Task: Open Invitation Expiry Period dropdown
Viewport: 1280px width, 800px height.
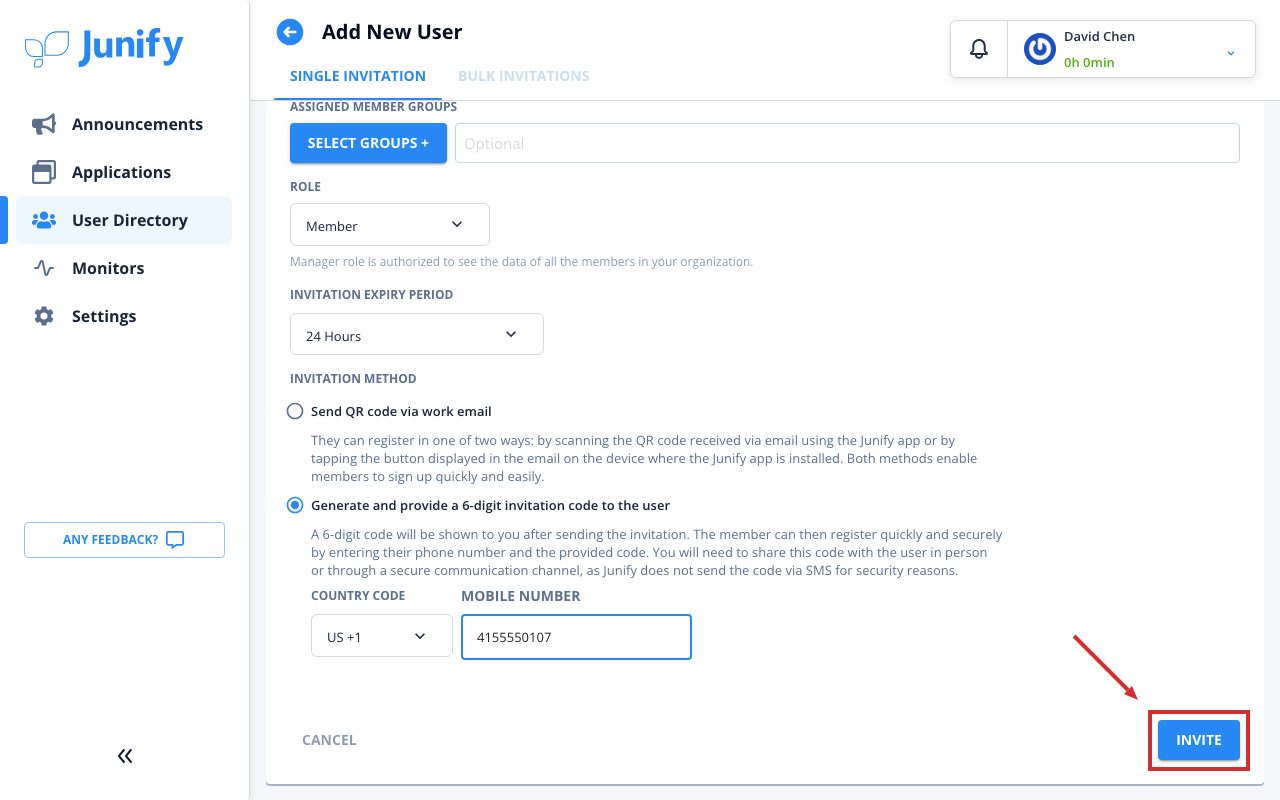Action: (417, 334)
